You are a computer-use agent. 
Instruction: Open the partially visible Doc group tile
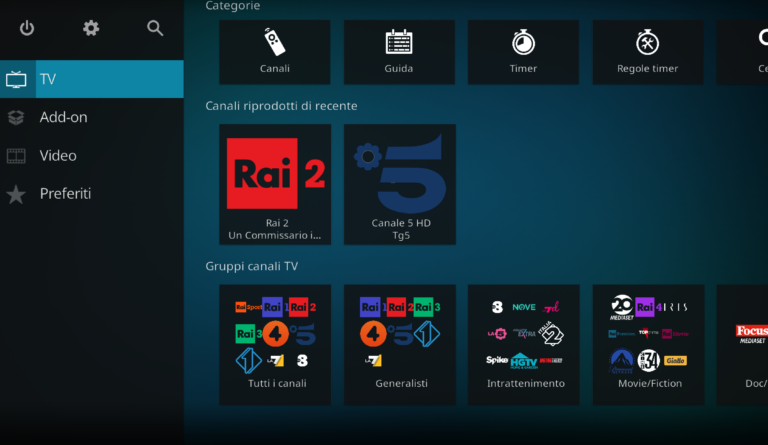tap(743, 345)
